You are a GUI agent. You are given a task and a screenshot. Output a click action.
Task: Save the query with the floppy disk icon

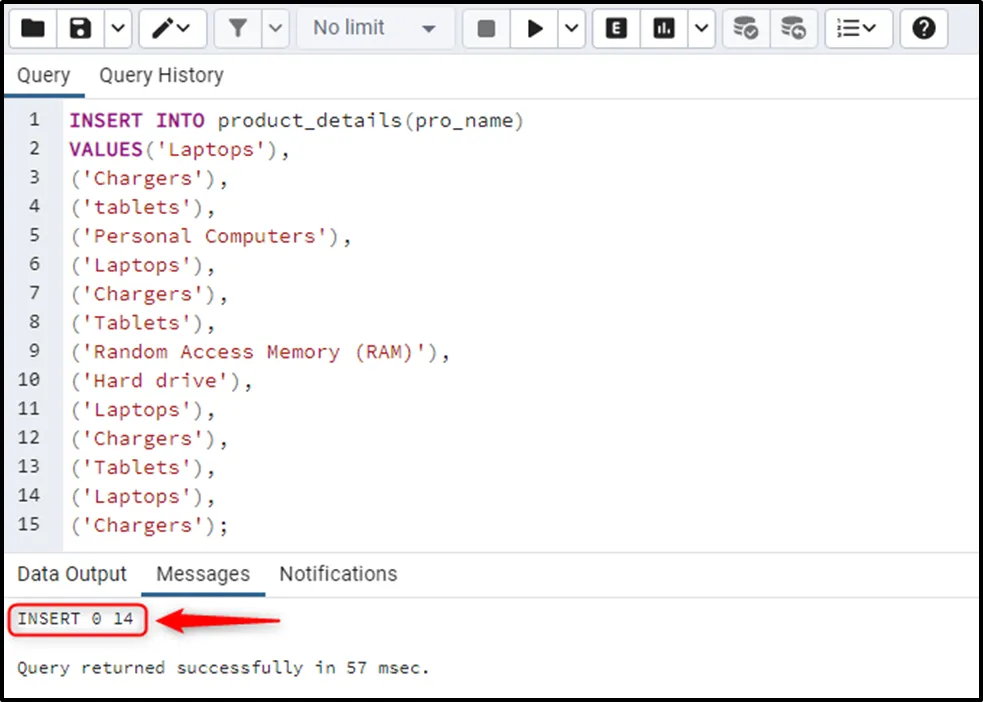click(80, 28)
